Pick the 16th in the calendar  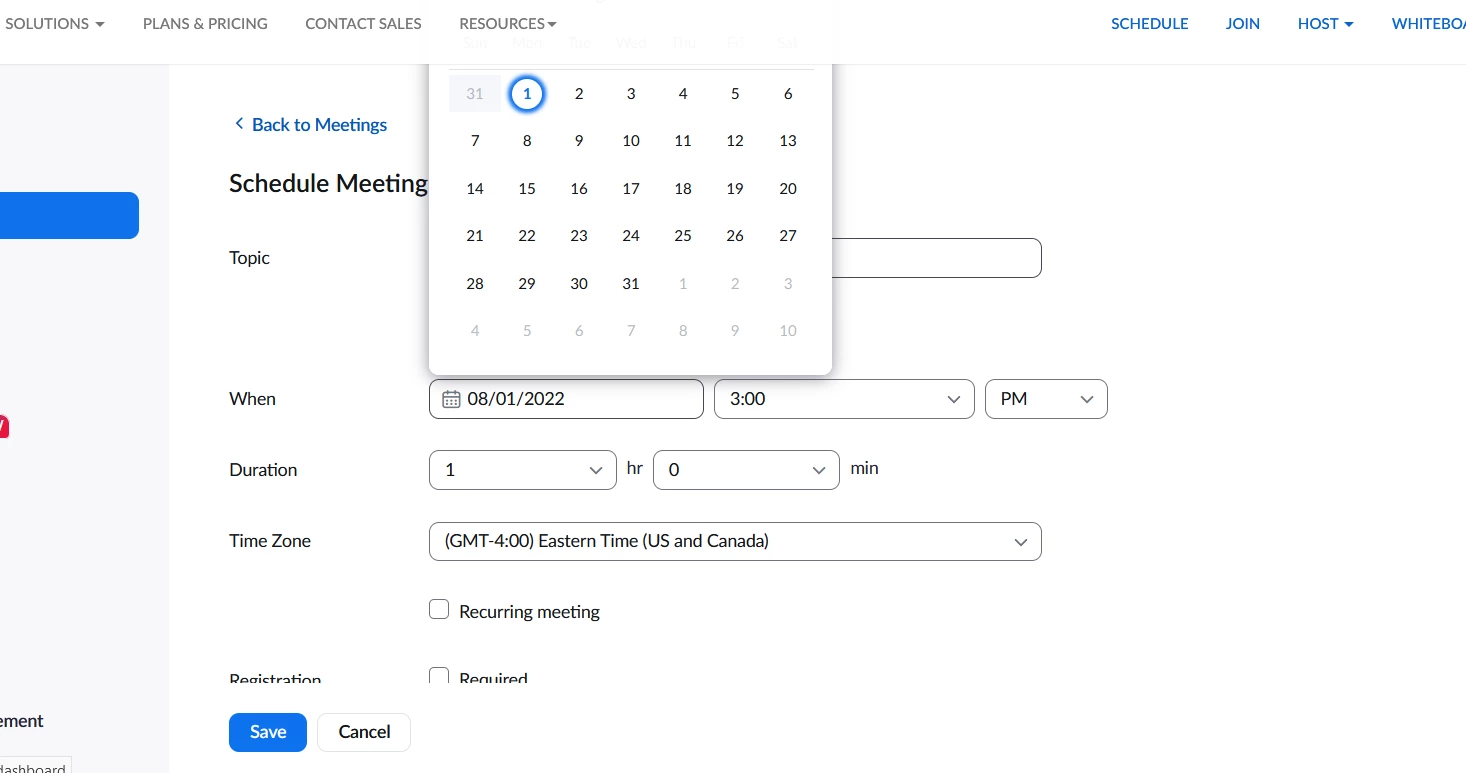[579, 189]
